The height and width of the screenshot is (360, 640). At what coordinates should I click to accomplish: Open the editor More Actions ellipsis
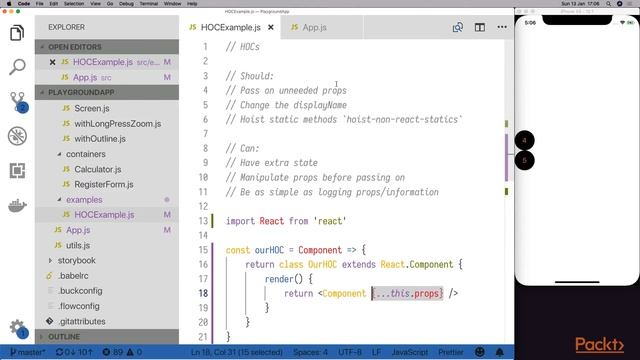point(502,27)
